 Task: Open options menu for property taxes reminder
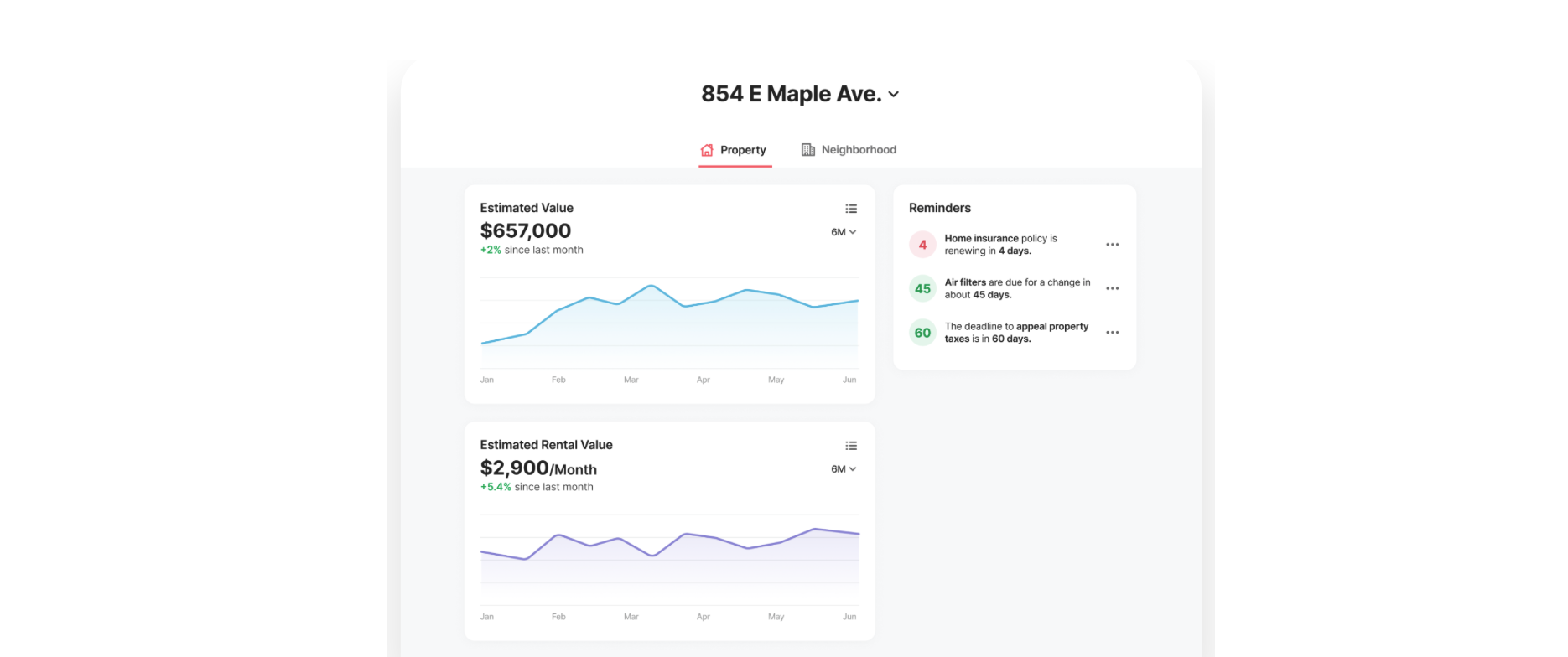click(x=1112, y=333)
